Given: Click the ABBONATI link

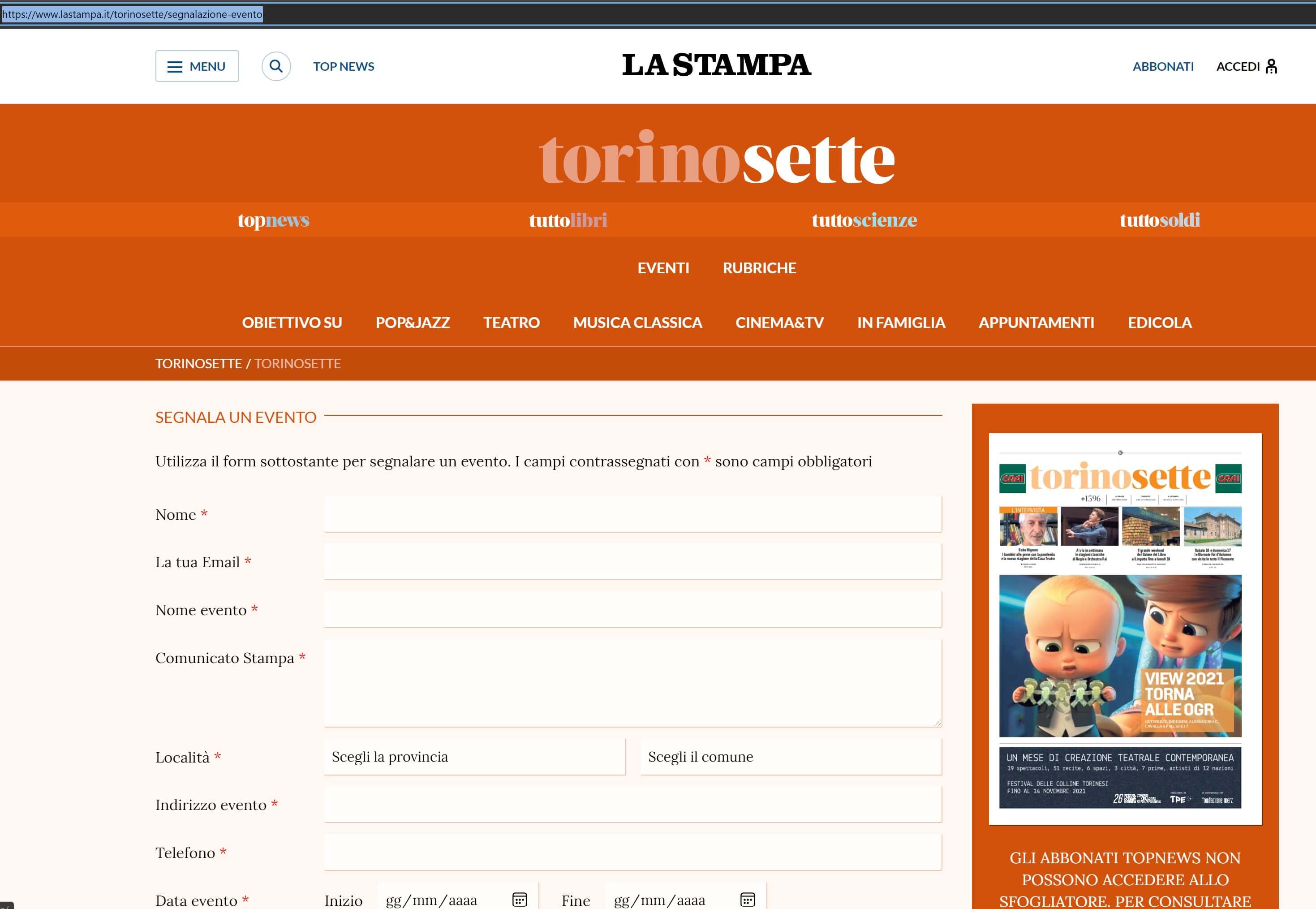Looking at the screenshot, I should 1163,67.
